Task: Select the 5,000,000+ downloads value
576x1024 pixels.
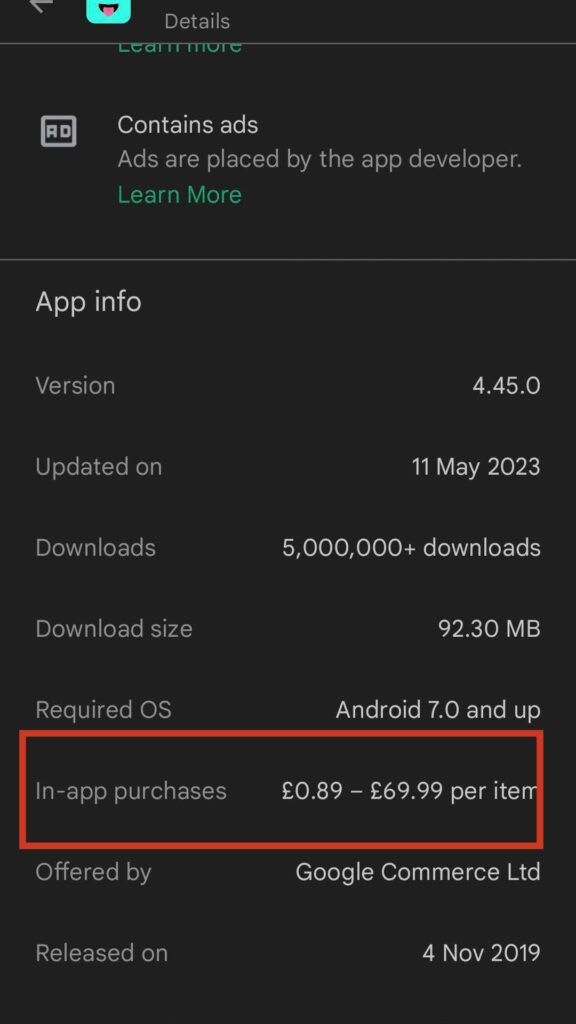Action: coord(411,548)
